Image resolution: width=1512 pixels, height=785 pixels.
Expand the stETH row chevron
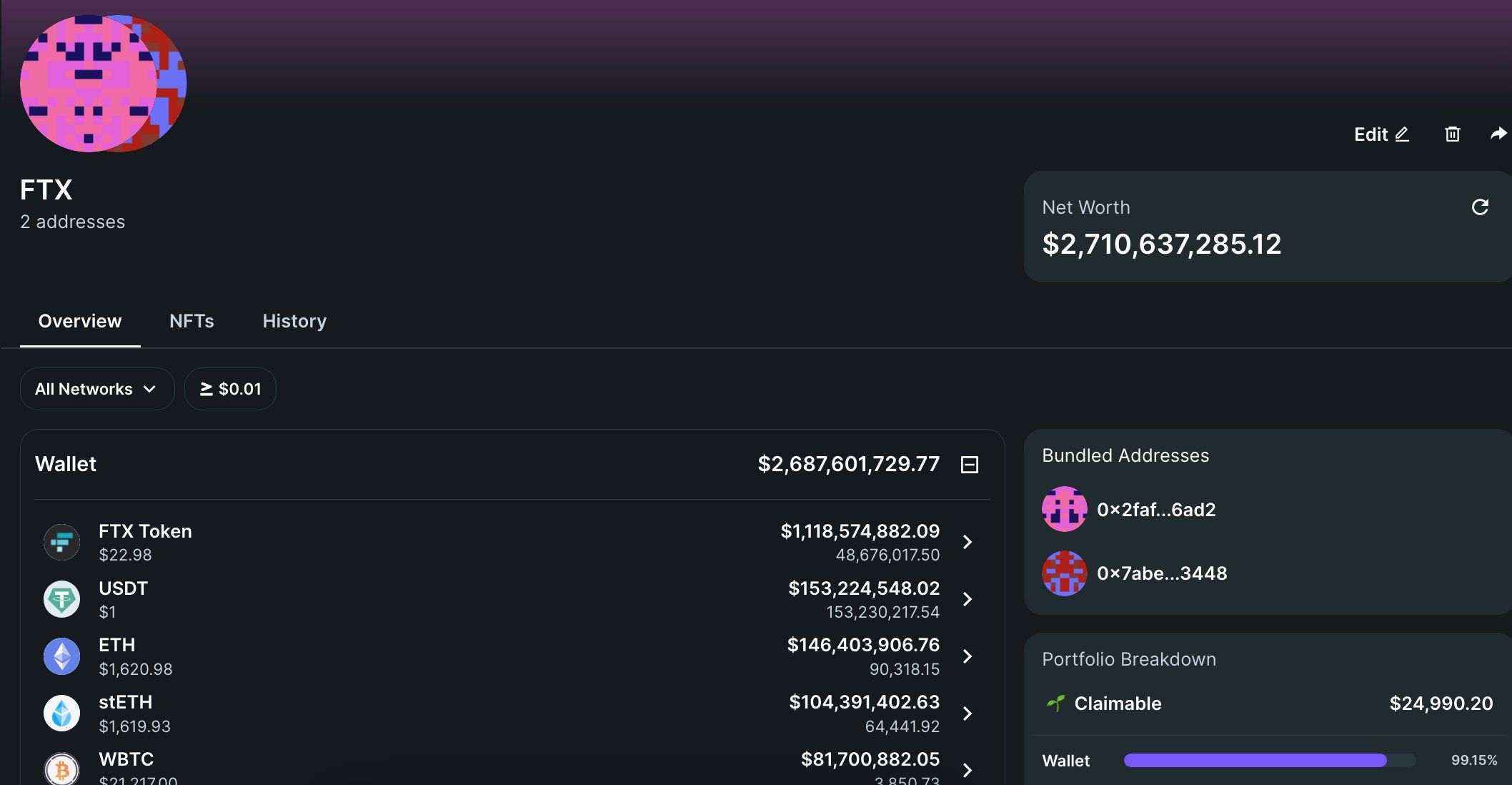pyautogui.click(x=967, y=714)
